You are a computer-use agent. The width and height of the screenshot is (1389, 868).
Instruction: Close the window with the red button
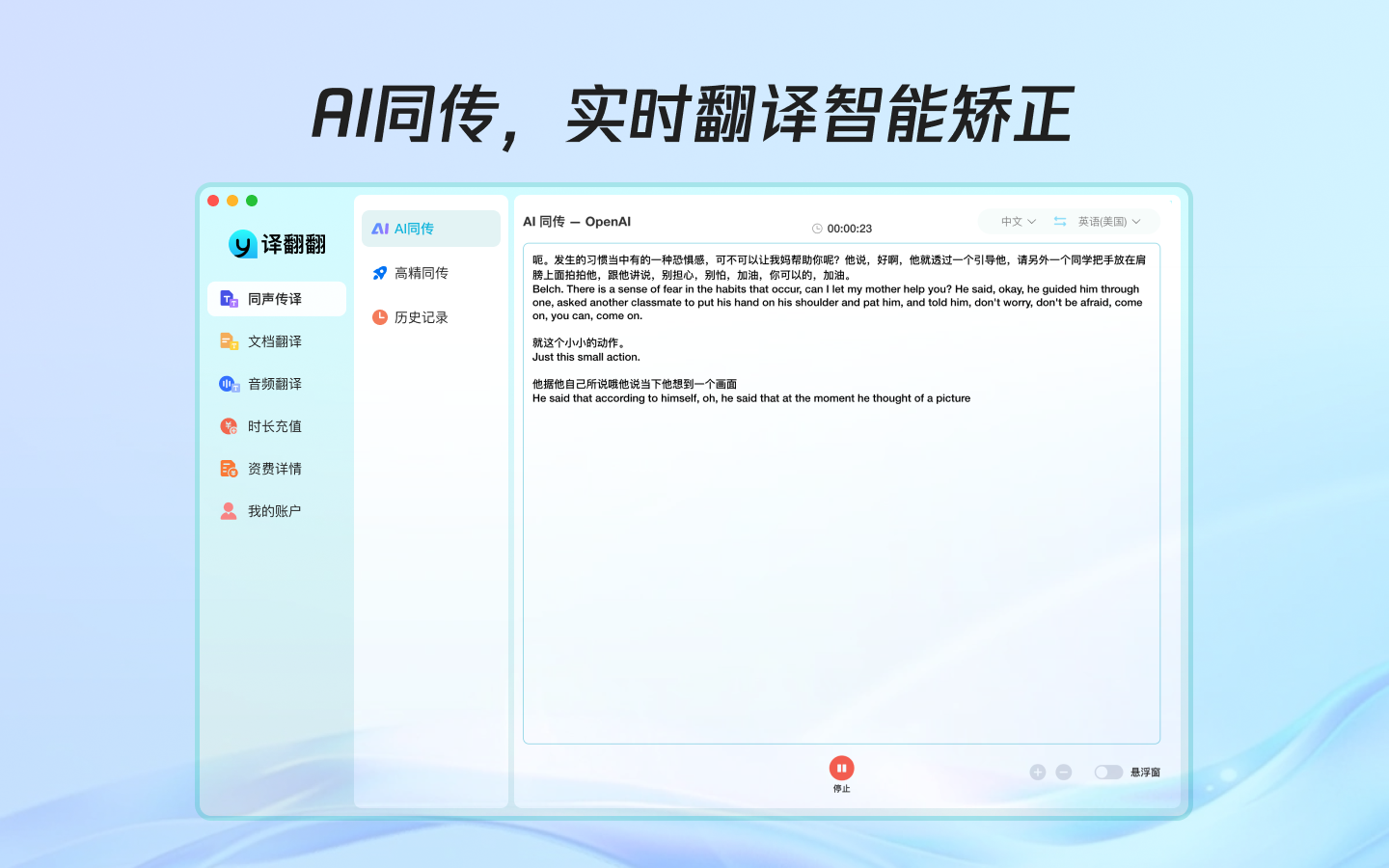tap(213, 201)
